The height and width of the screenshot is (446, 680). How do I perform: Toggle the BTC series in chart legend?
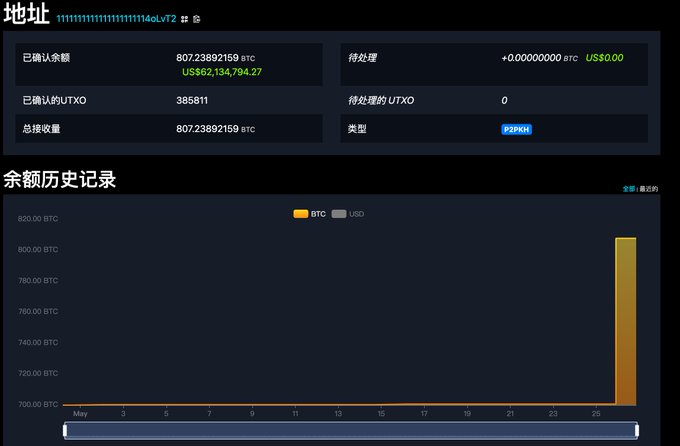click(309, 214)
